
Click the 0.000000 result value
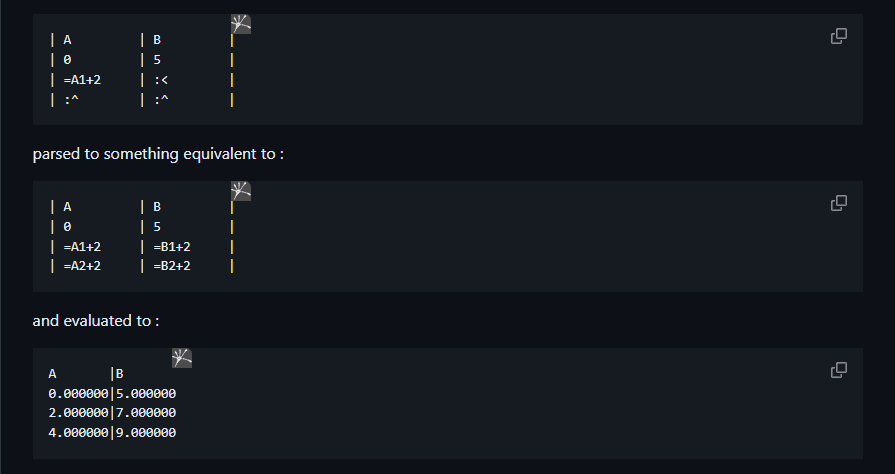pyautogui.click(x=78, y=394)
